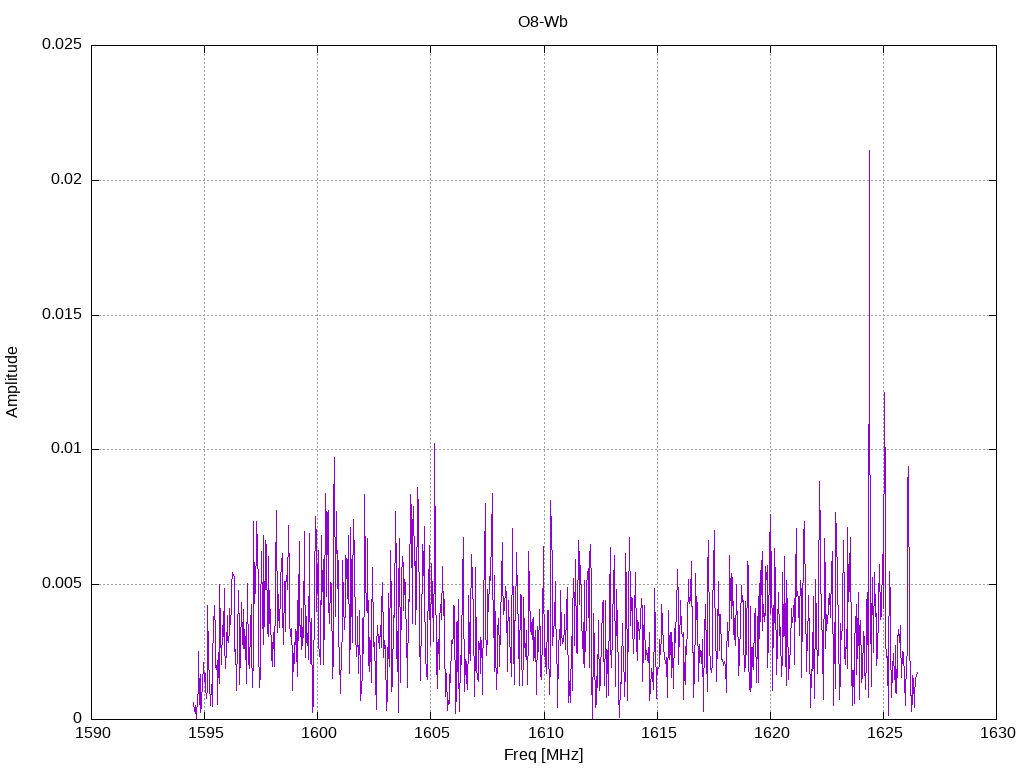Viewport: 1024px width, 768px height.
Task: Click the 1605 x-axis tick label
Action: click(432, 733)
